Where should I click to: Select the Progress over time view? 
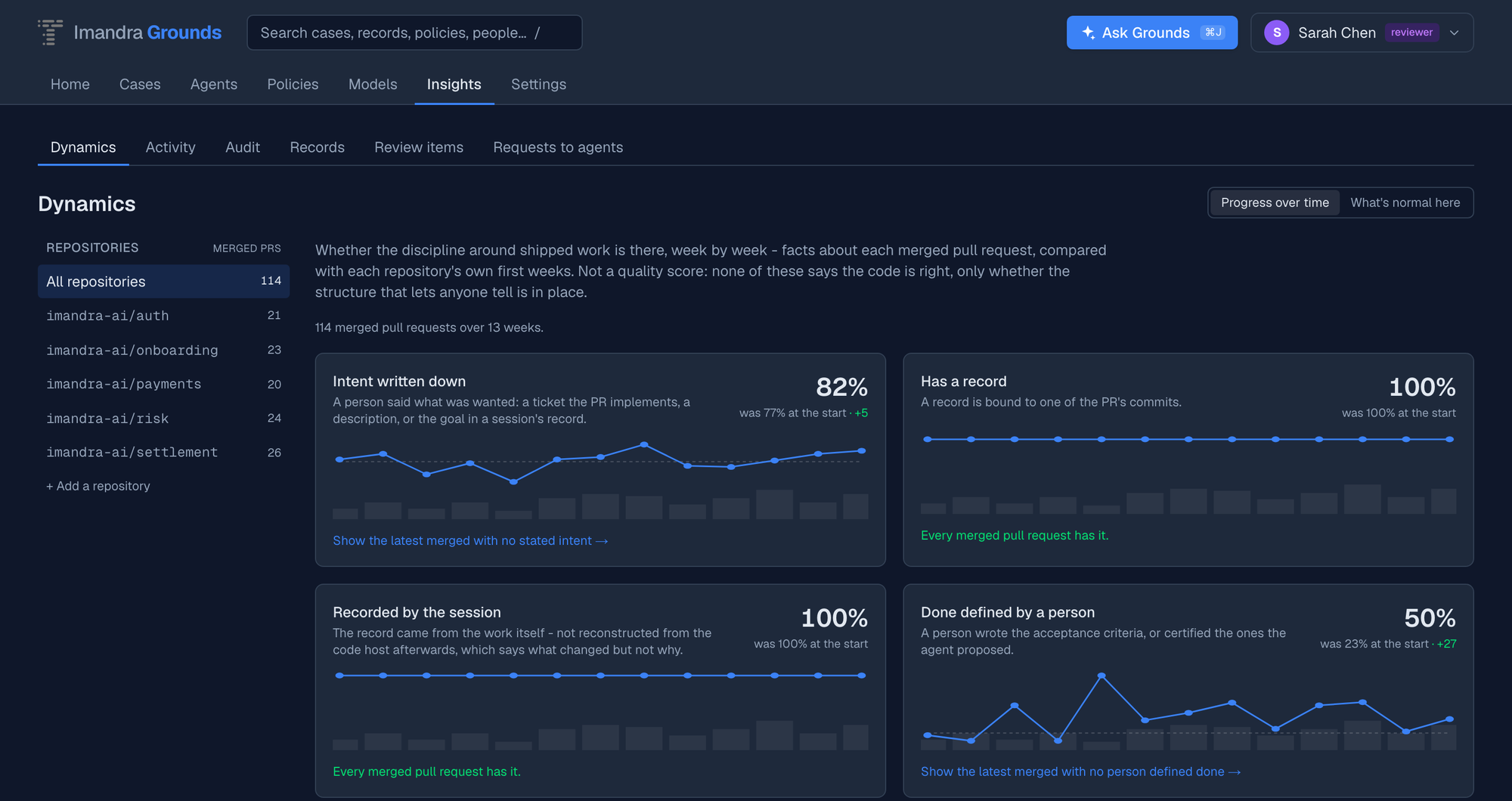coord(1275,203)
